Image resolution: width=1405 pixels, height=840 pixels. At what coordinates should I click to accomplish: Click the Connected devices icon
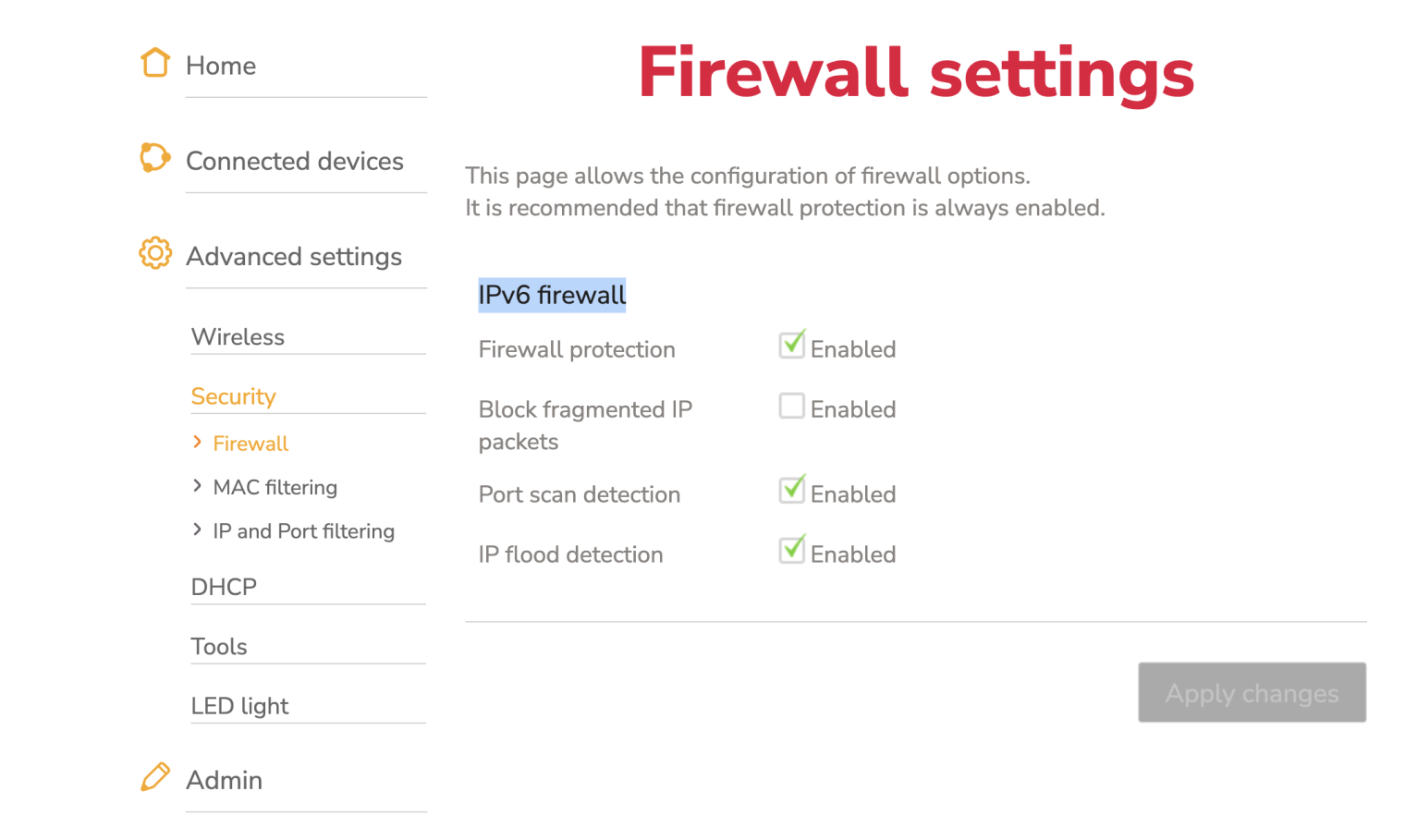(154, 157)
